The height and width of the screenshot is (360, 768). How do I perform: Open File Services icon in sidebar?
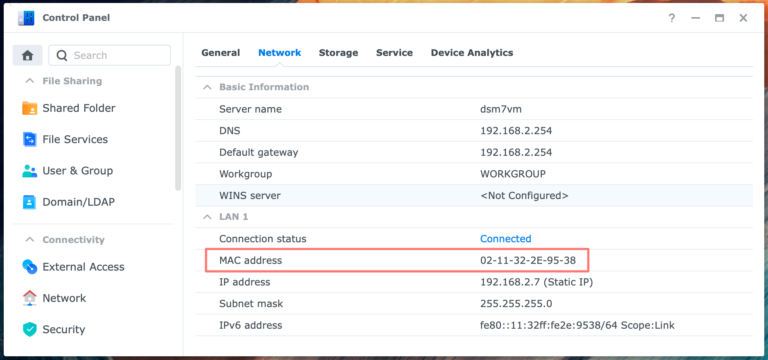(x=29, y=140)
